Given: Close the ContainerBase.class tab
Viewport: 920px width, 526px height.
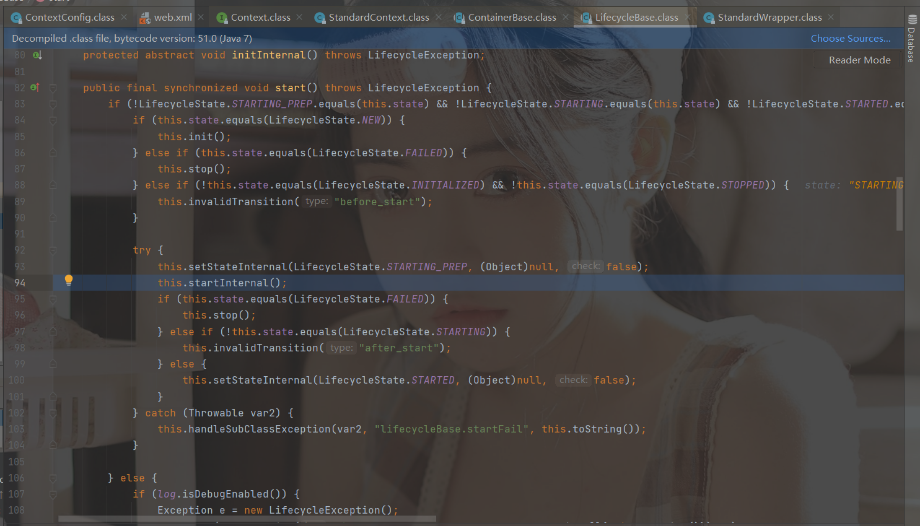Looking at the screenshot, I should pyautogui.click(x=566, y=18).
